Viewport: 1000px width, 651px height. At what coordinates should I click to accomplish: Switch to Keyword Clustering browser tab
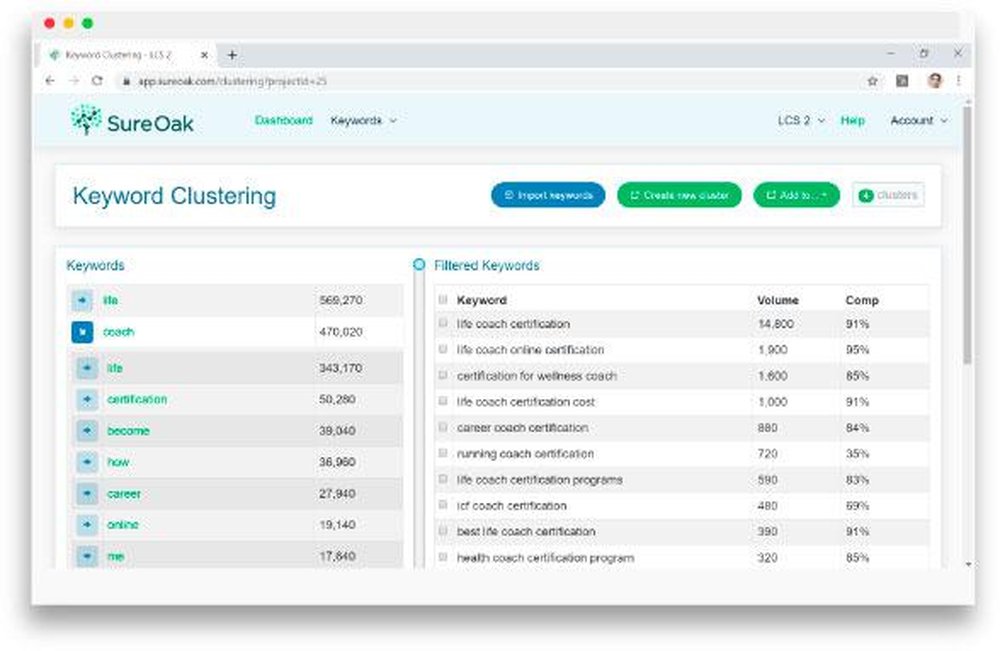pos(128,55)
